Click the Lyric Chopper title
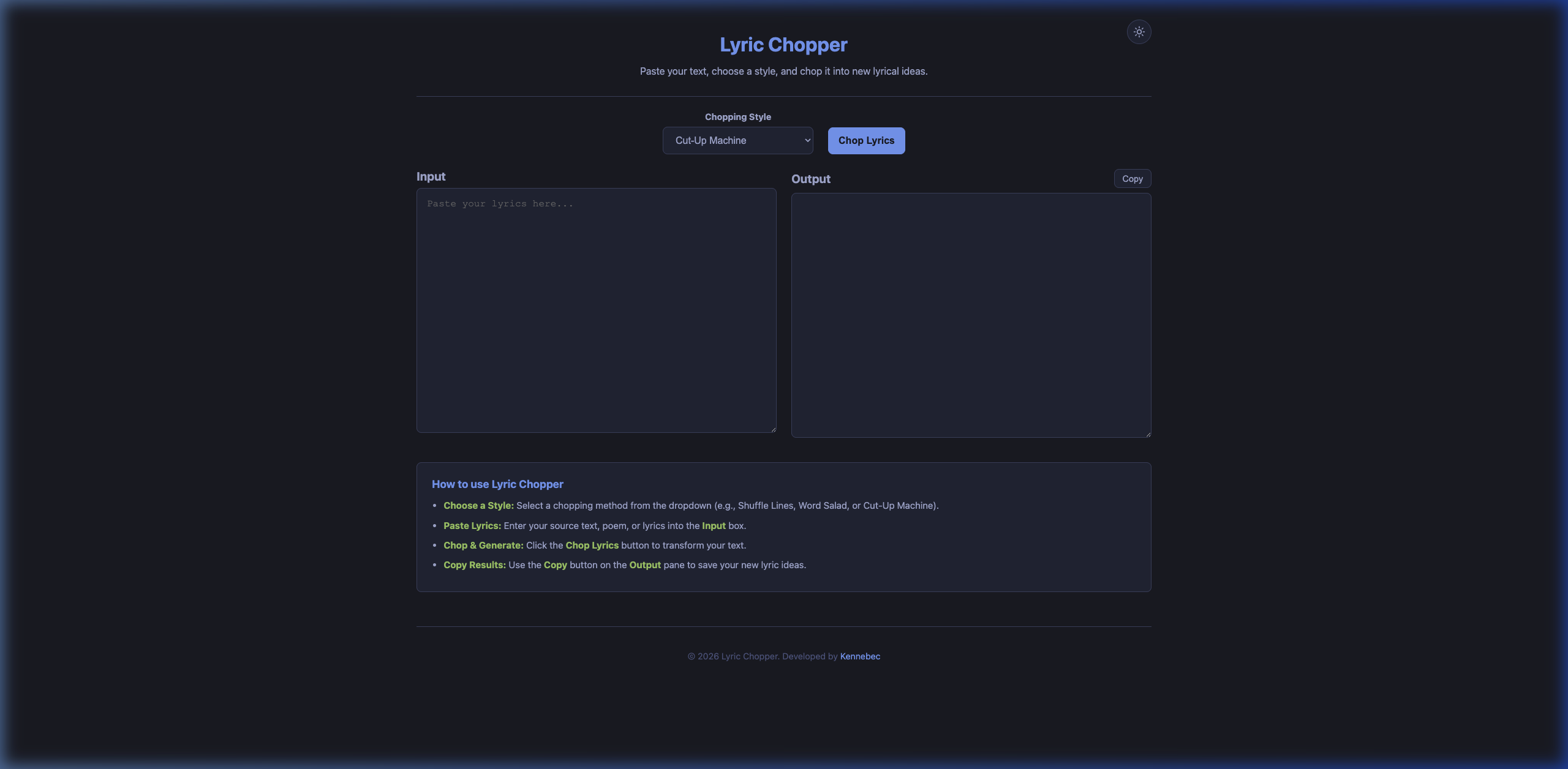The width and height of the screenshot is (1568, 769). pos(783,45)
